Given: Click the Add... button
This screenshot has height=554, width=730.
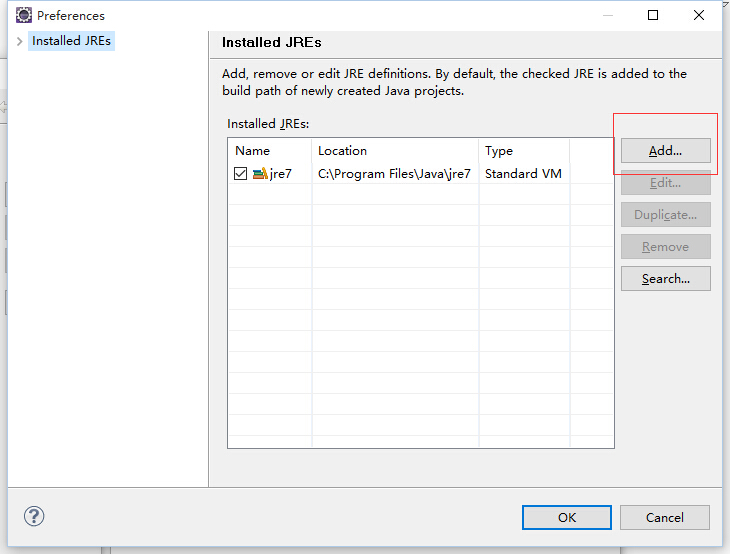Looking at the screenshot, I should (665, 150).
